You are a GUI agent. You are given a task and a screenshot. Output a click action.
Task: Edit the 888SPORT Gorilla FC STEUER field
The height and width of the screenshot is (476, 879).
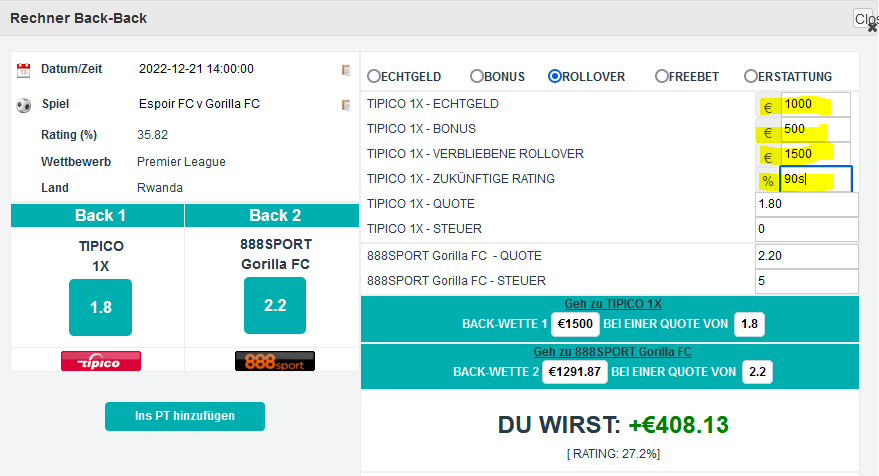point(807,281)
